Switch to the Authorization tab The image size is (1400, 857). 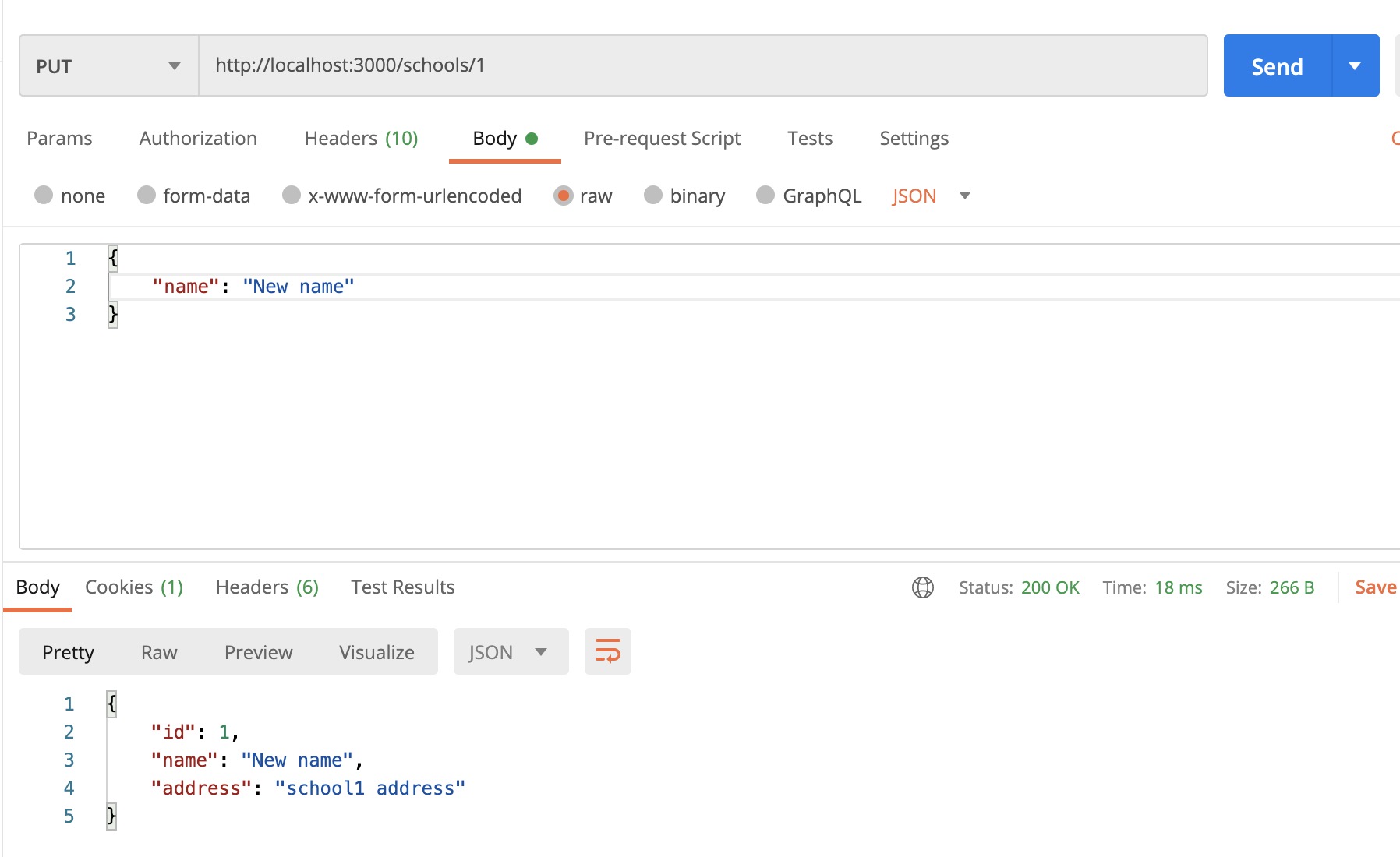[x=198, y=138]
